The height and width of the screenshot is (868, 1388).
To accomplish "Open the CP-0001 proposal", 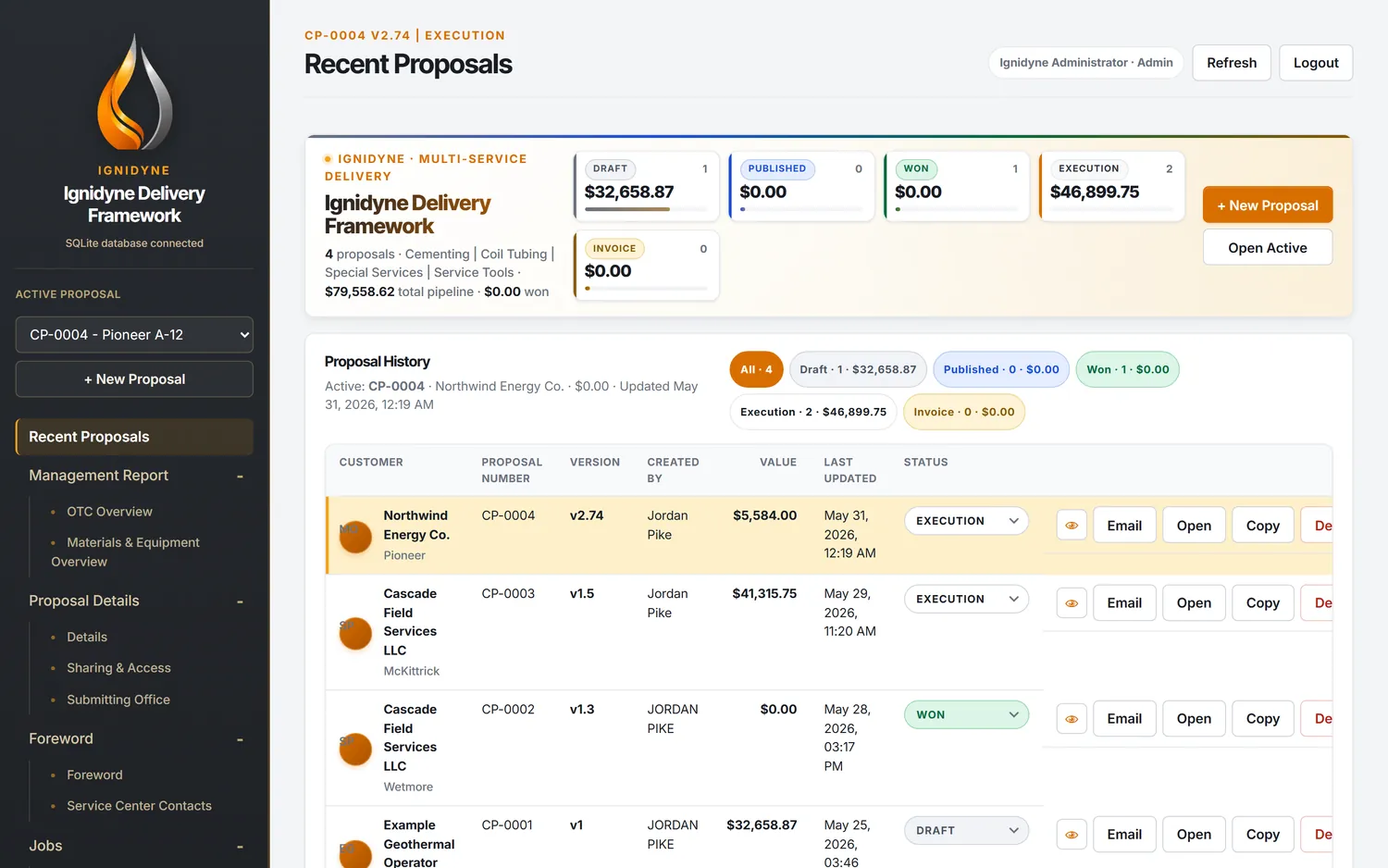I will pyautogui.click(x=1194, y=835).
